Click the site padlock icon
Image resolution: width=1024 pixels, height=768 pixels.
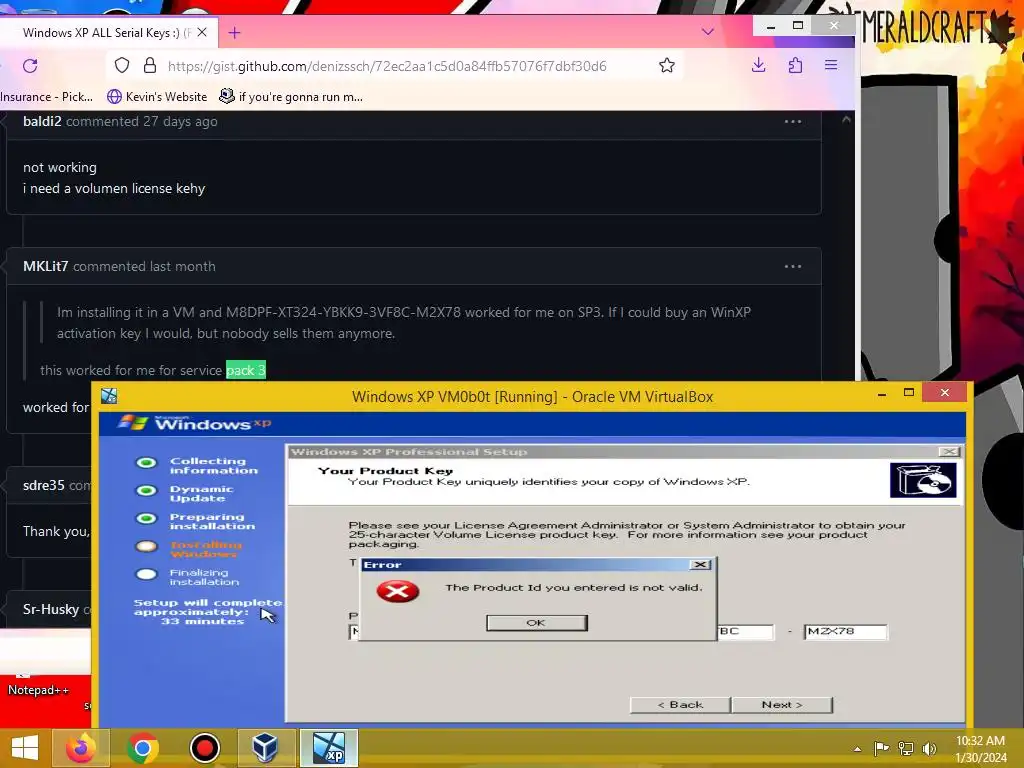pyautogui.click(x=150, y=65)
